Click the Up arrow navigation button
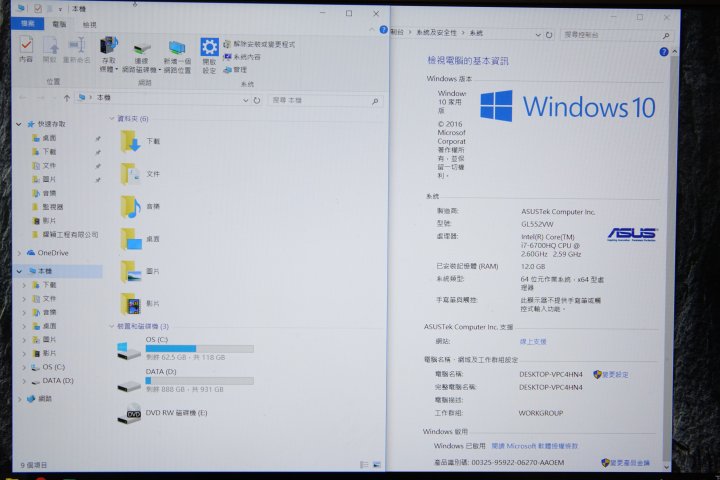 tap(67, 98)
